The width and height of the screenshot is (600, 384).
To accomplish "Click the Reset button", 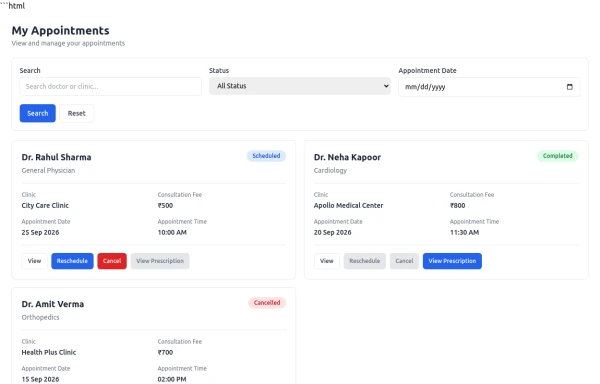I will [77, 113].
